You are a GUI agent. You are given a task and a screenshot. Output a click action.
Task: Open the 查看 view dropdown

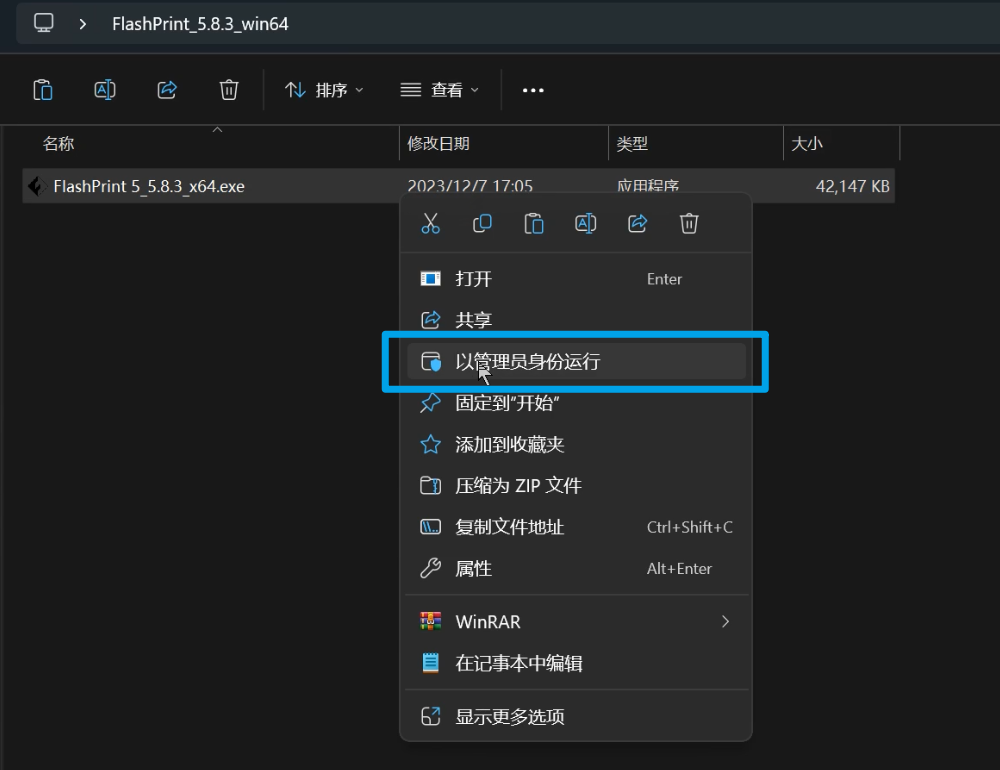[x=439, y=90]
